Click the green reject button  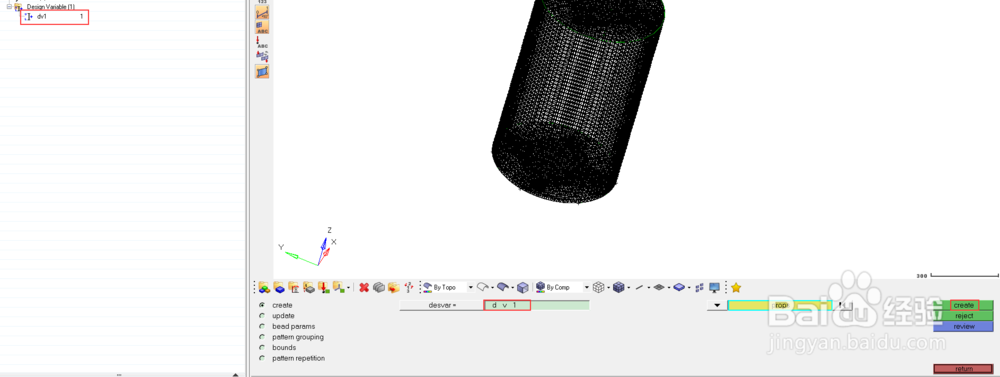[964, 316]
